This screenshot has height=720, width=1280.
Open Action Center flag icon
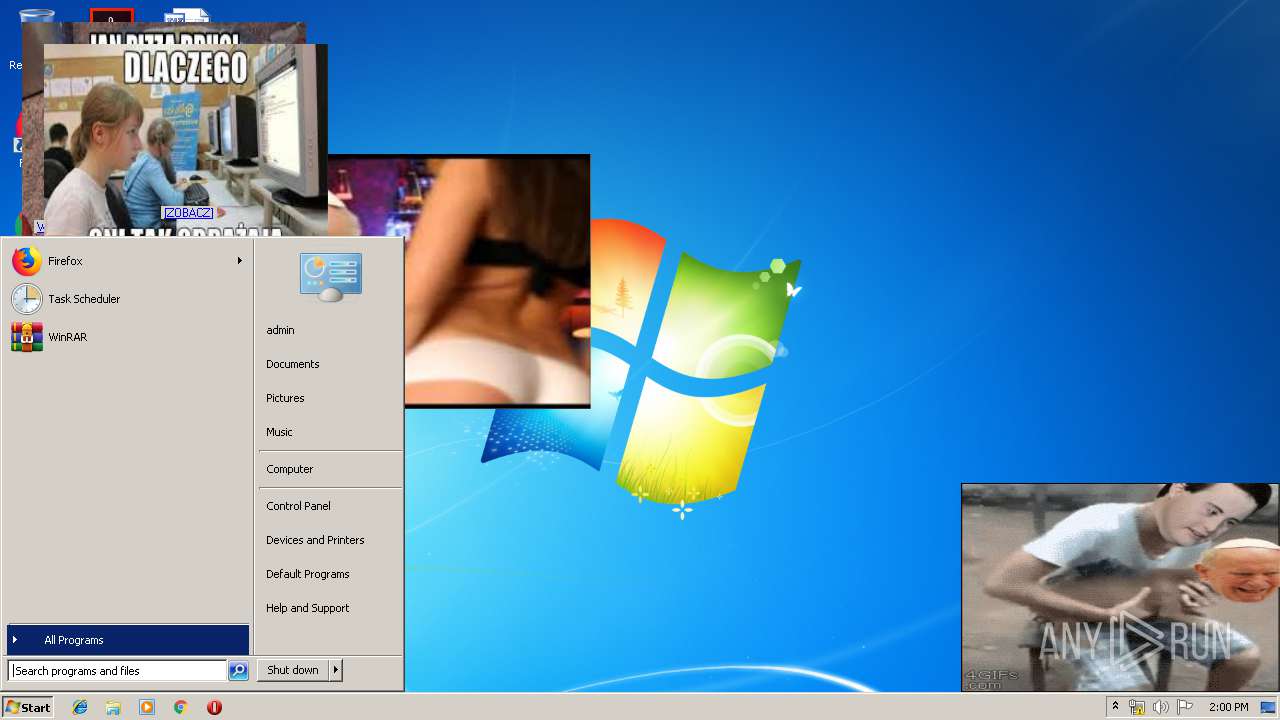pos(1185,707)
